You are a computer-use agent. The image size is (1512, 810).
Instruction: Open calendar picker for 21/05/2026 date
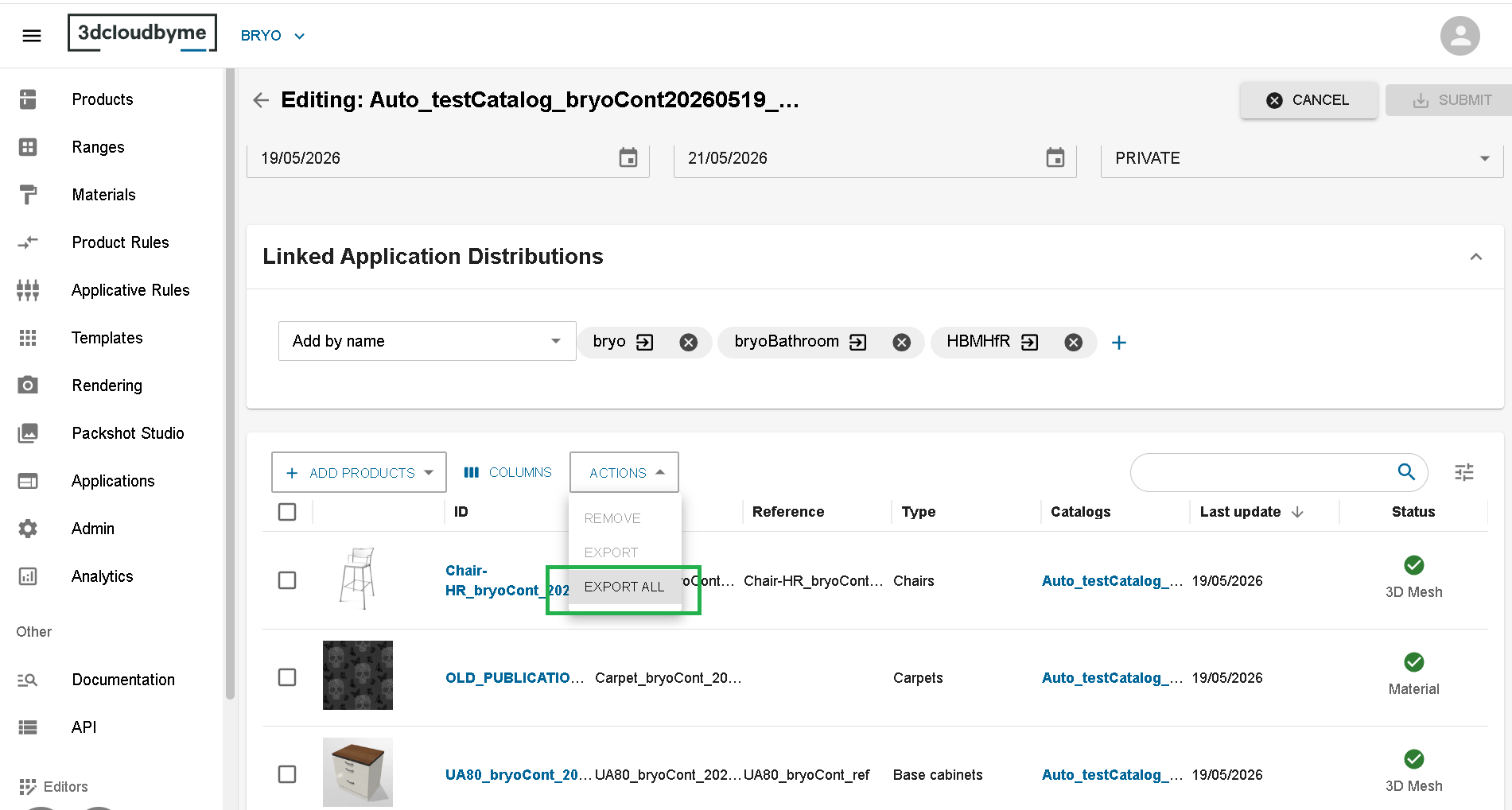pyautogui.click(x=1055, y=157)
